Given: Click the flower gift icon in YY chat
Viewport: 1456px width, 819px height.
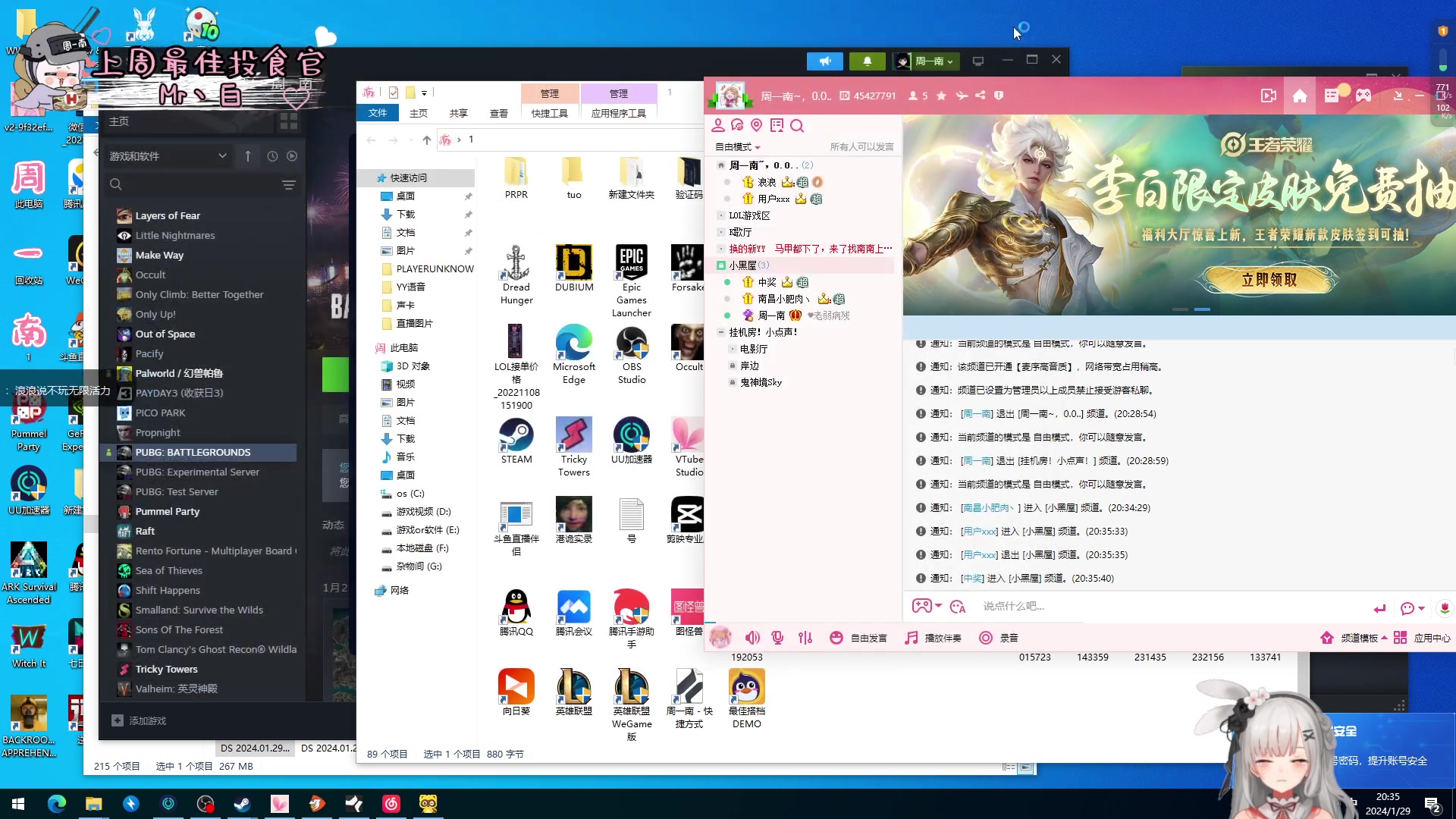Looking at the screenshot, I should 1444,608.
